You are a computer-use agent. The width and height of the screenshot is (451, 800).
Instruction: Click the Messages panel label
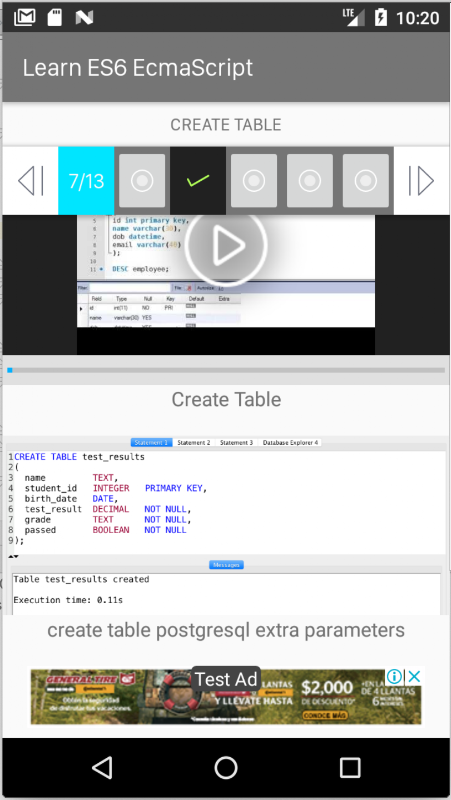[x=226, y=565]
